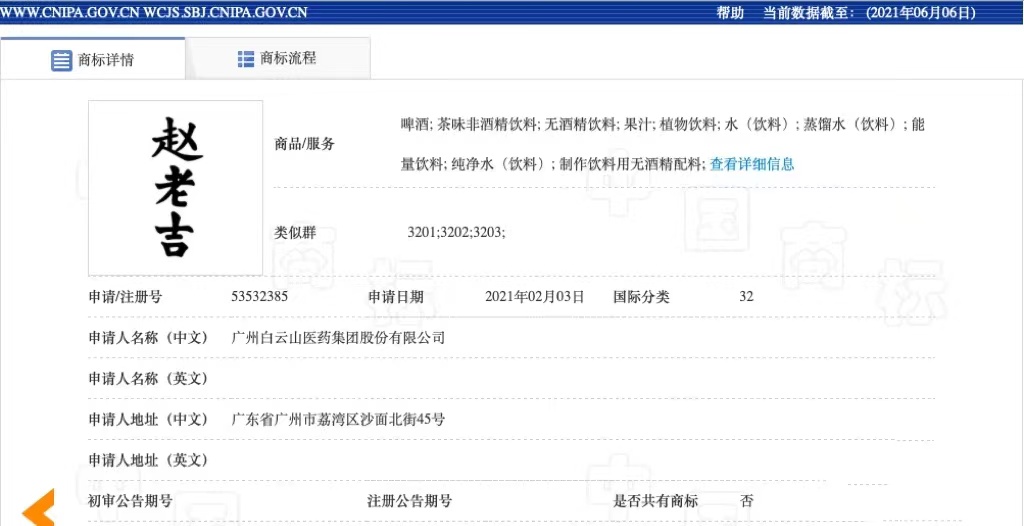Image resolution: width=1024 pixels, height=526 pixels.
Task: Select application date 2021年02月03日
Action: [x=534, y=297]
